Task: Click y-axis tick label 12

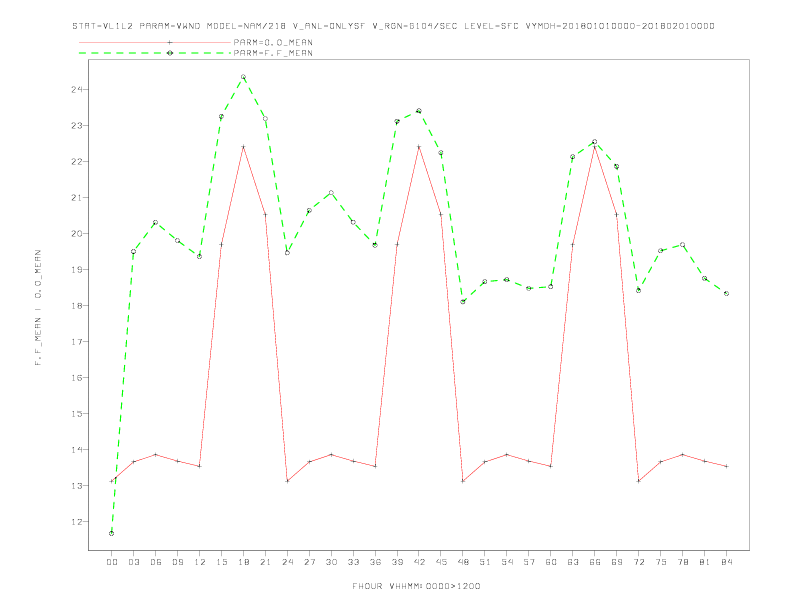Action: click(77, 522)
